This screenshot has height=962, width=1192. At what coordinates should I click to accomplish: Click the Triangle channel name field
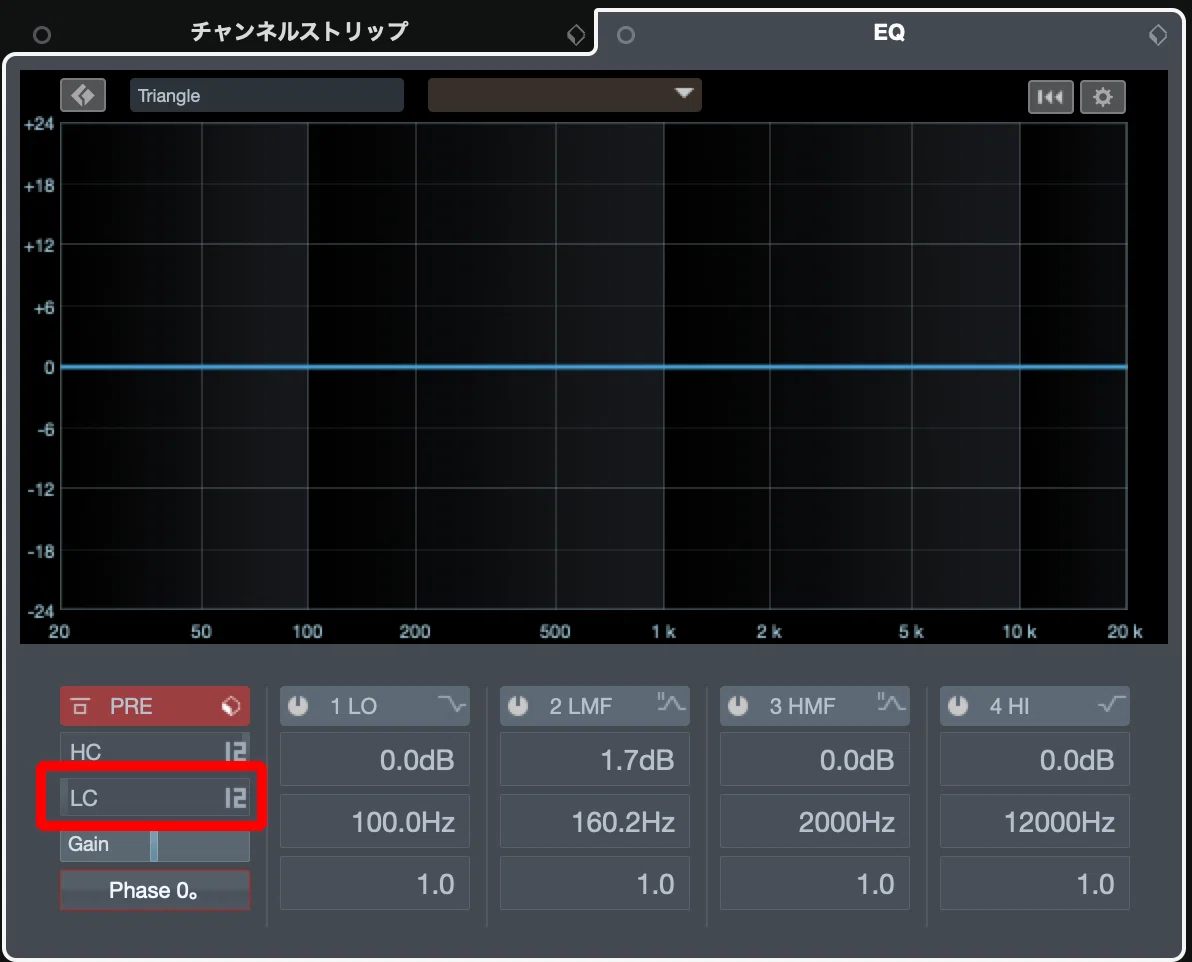tap(267, 96)
